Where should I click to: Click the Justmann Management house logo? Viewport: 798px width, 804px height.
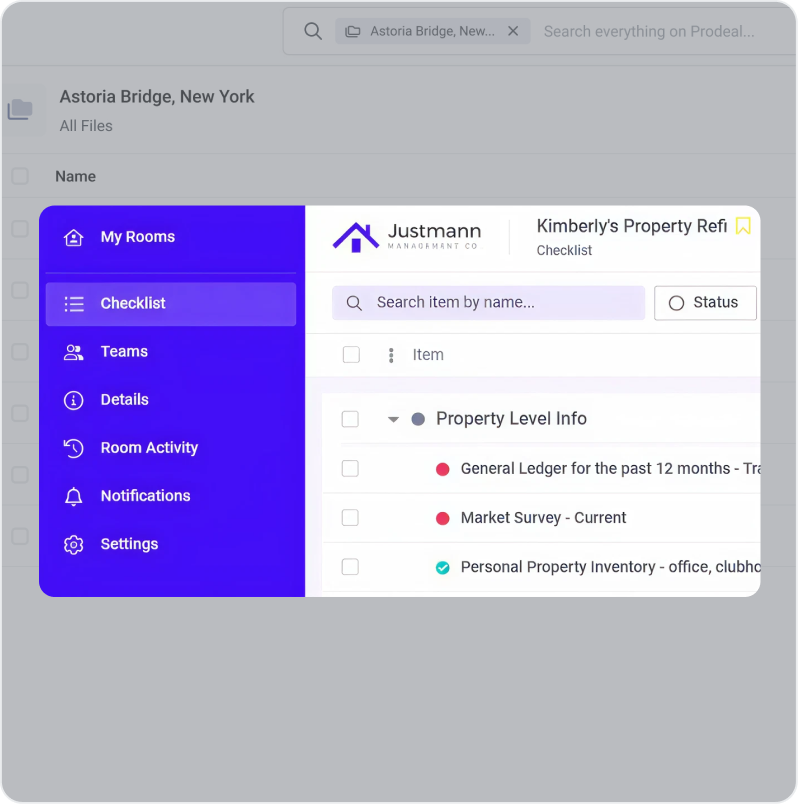point(355,237)
